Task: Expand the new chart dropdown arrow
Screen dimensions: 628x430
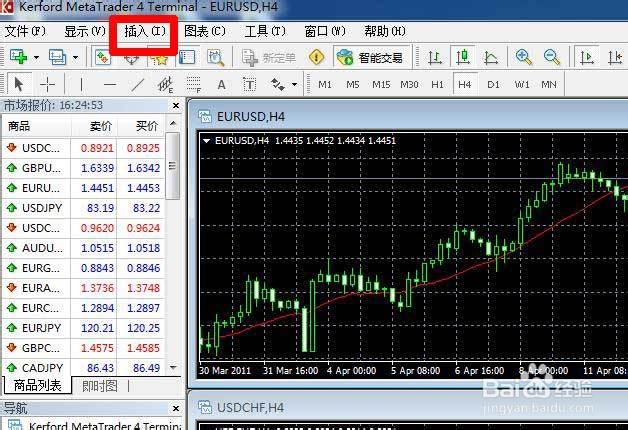Action: coord(36,58)
